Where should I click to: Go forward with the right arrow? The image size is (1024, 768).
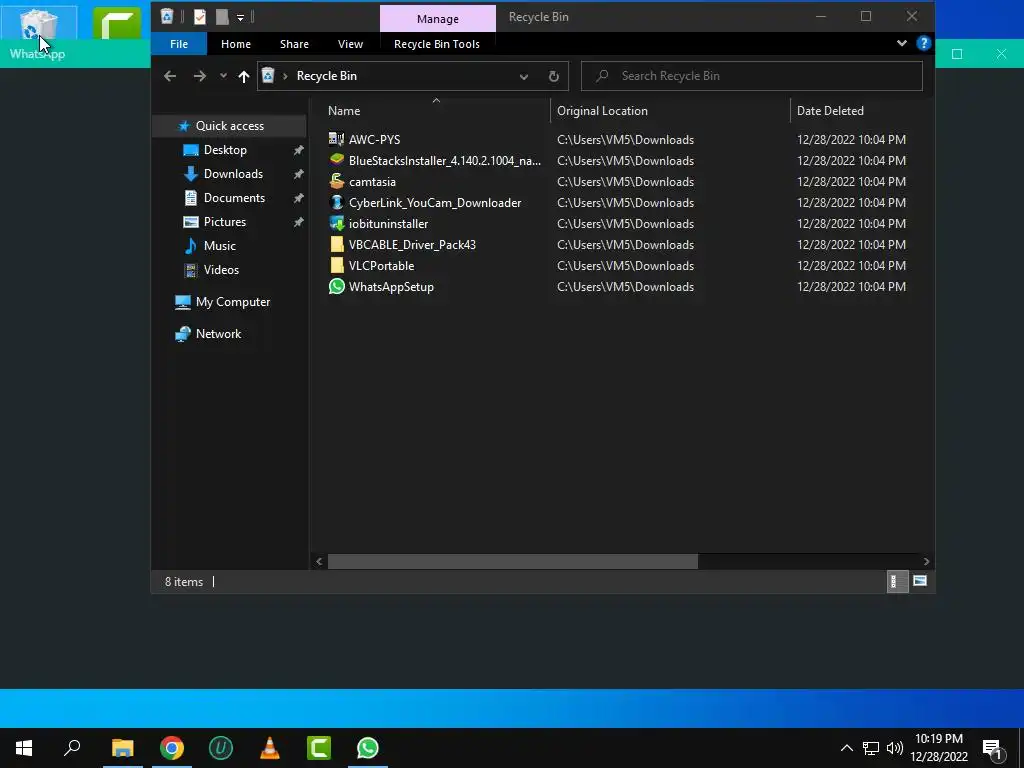pos(200,76)
